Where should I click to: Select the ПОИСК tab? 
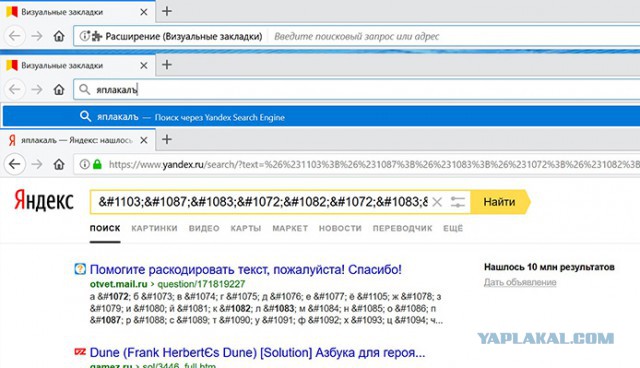[105, 228]
